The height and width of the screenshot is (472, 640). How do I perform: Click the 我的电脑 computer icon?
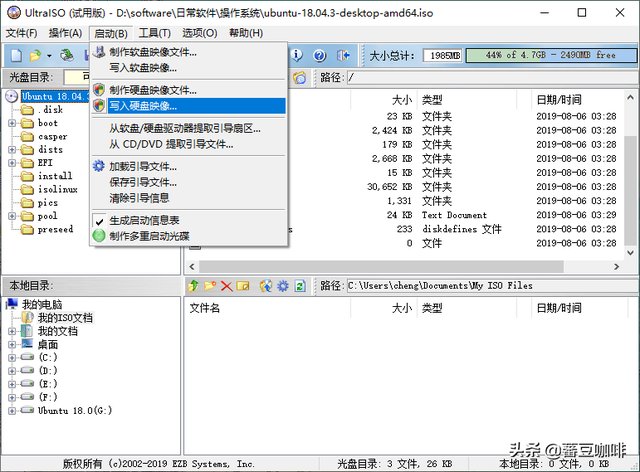[12, 304]
